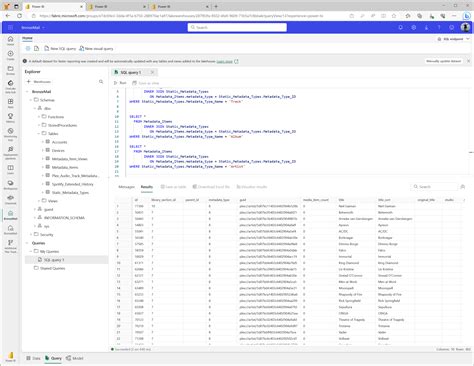
Task: Select the Metadata_Items table
Action: [65, 167]
